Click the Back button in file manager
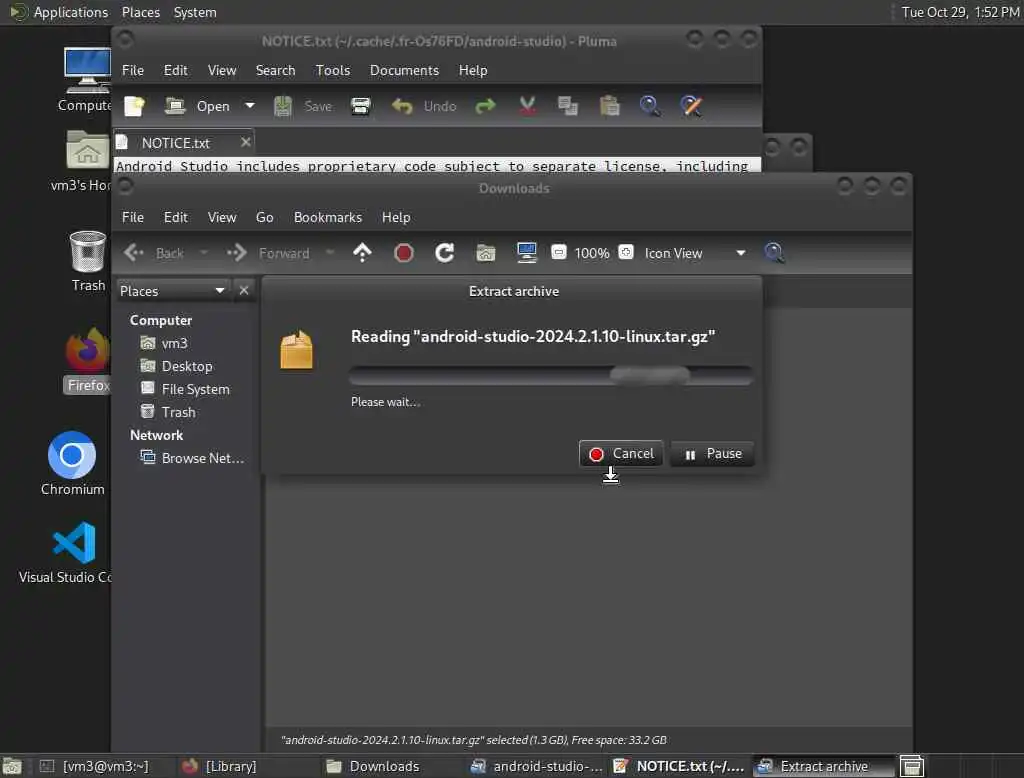The width and height of the screenshot is (1024, 778). pos(154,253)
